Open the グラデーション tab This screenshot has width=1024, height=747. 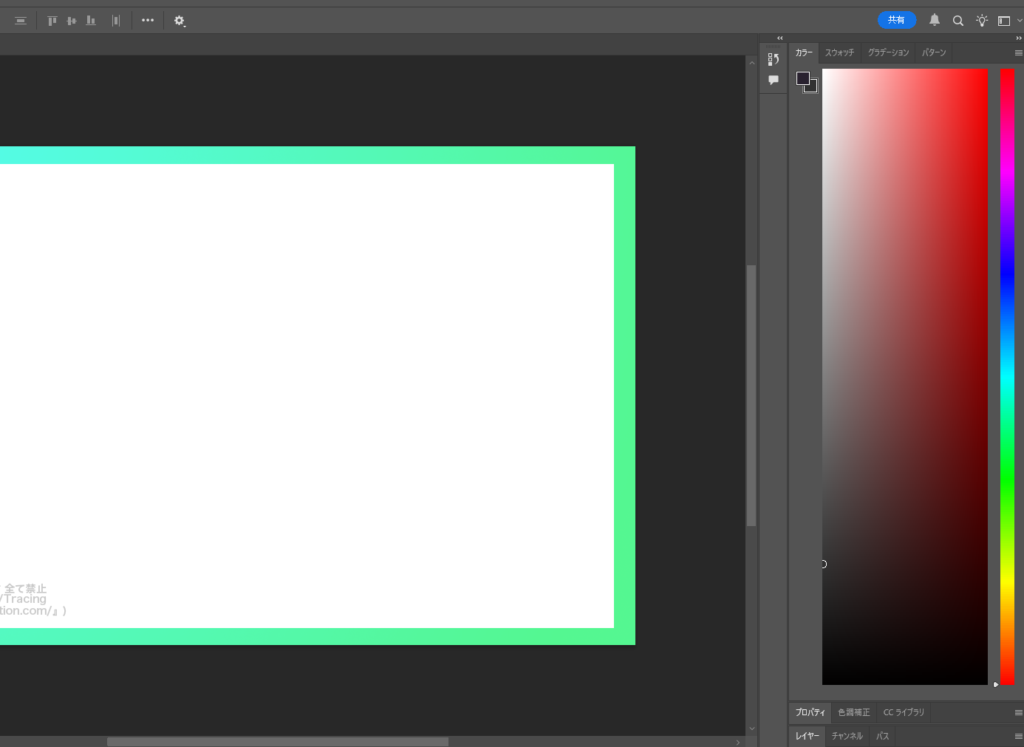888,52
